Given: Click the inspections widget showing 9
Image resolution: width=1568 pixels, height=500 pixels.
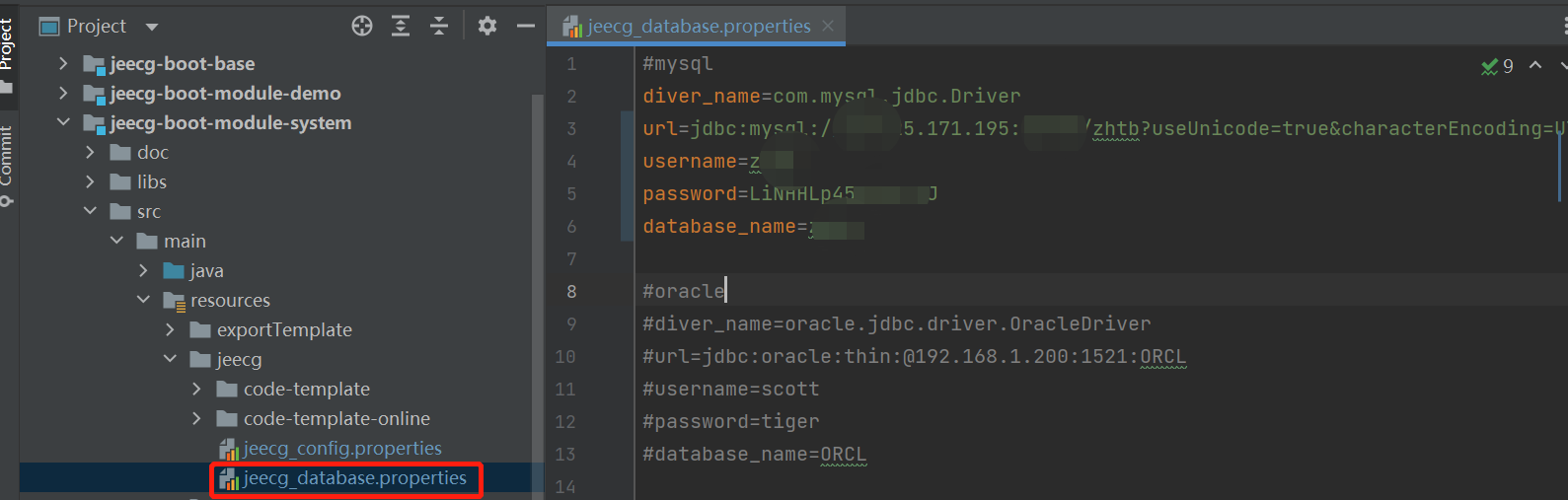Looking at the screenshot, I should pos(1497,66).
